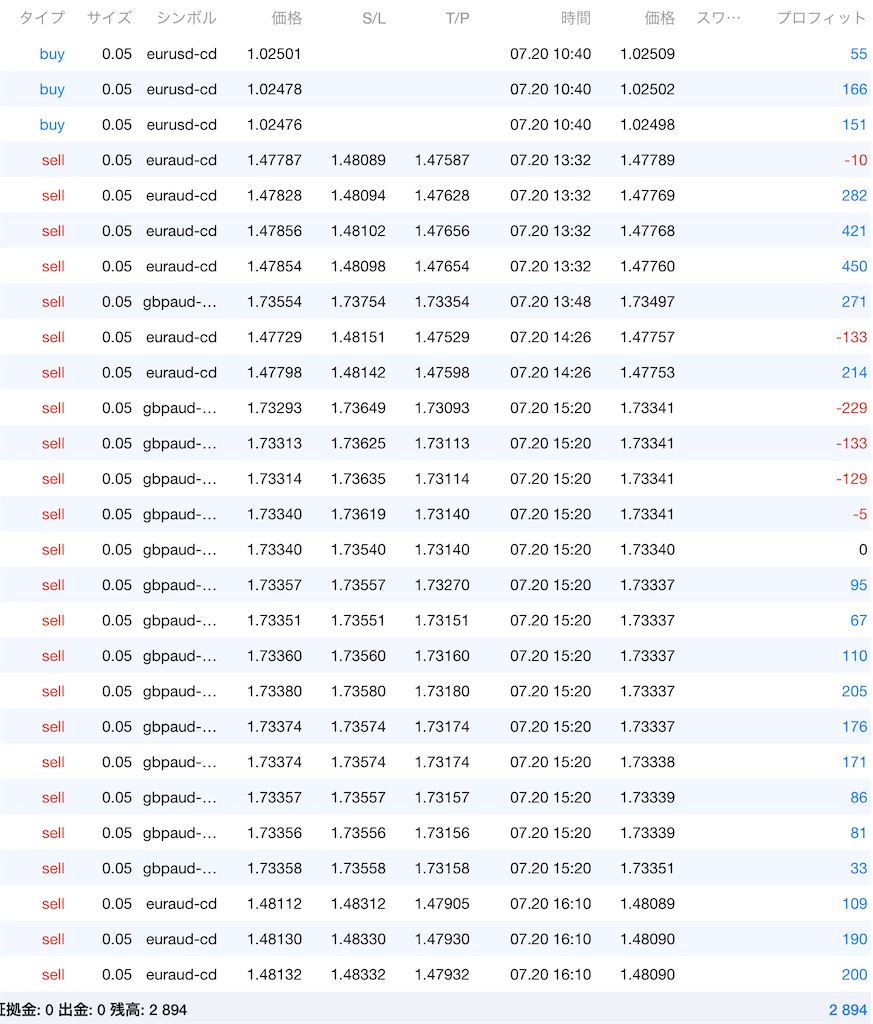Click close price 1.73340 with profit 0
This screenshot has height=1024, width=873.
tap(647, 549)
